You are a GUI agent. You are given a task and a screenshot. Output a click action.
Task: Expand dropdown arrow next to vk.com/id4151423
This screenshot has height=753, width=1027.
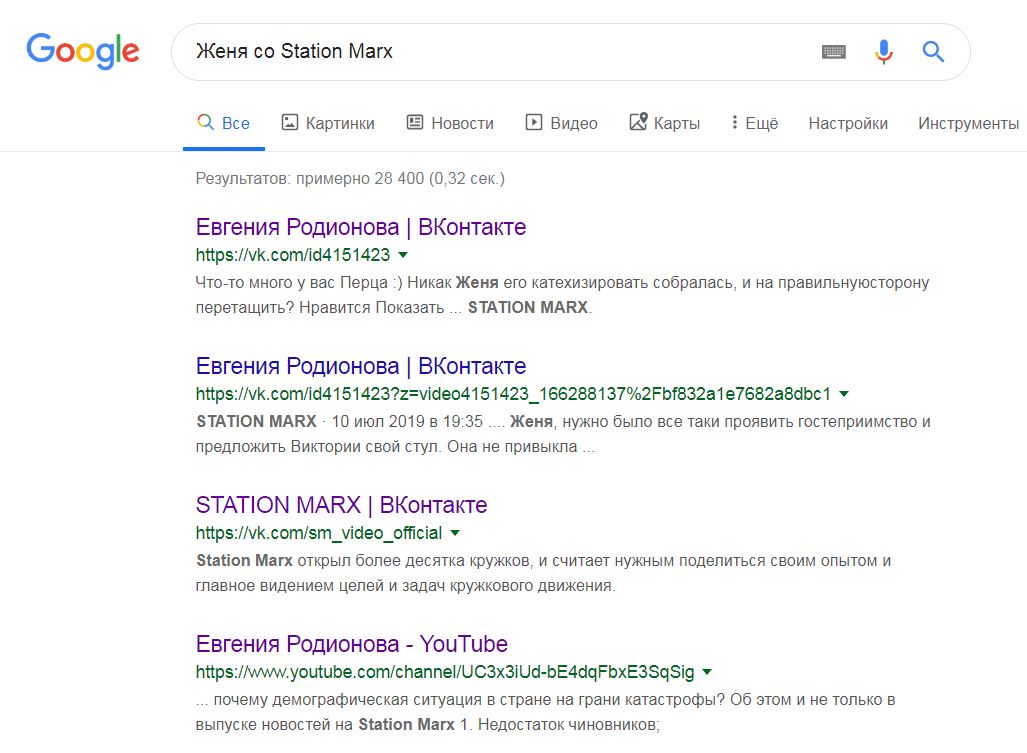403,255
